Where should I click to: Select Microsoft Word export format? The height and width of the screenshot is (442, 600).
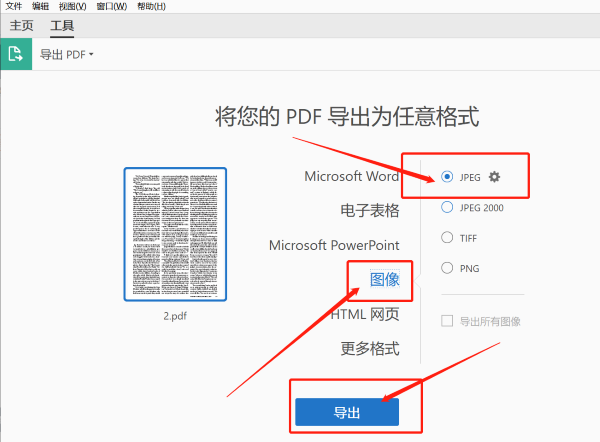352,176
